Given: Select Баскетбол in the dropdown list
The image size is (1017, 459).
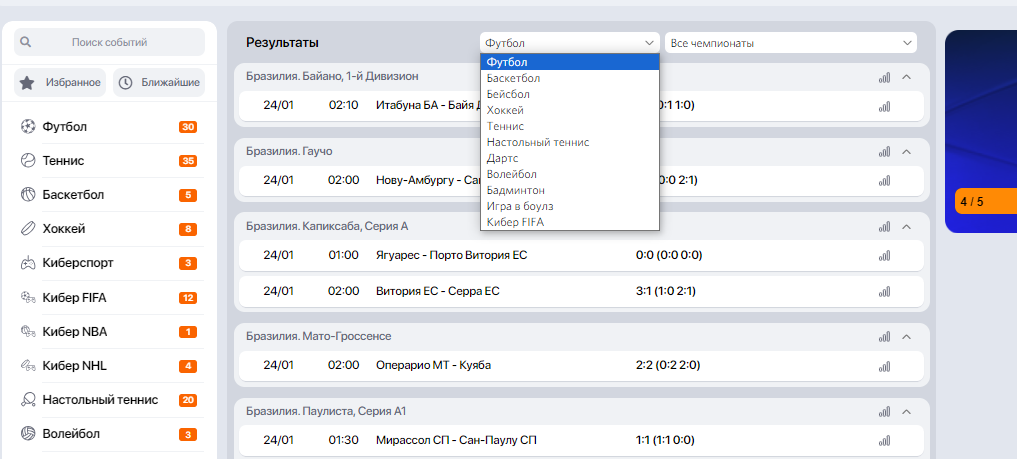Looking at the screenshot, I should tap(569, 78).
